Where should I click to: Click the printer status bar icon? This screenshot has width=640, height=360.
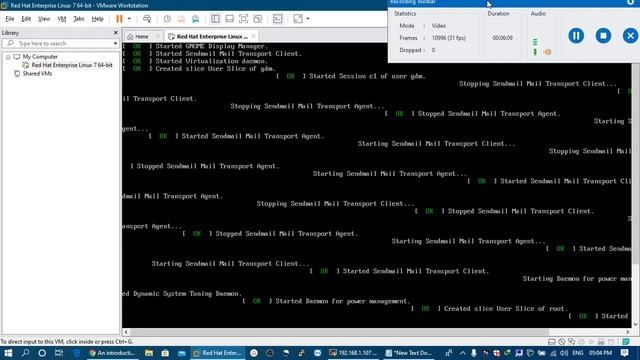(601, 342)
